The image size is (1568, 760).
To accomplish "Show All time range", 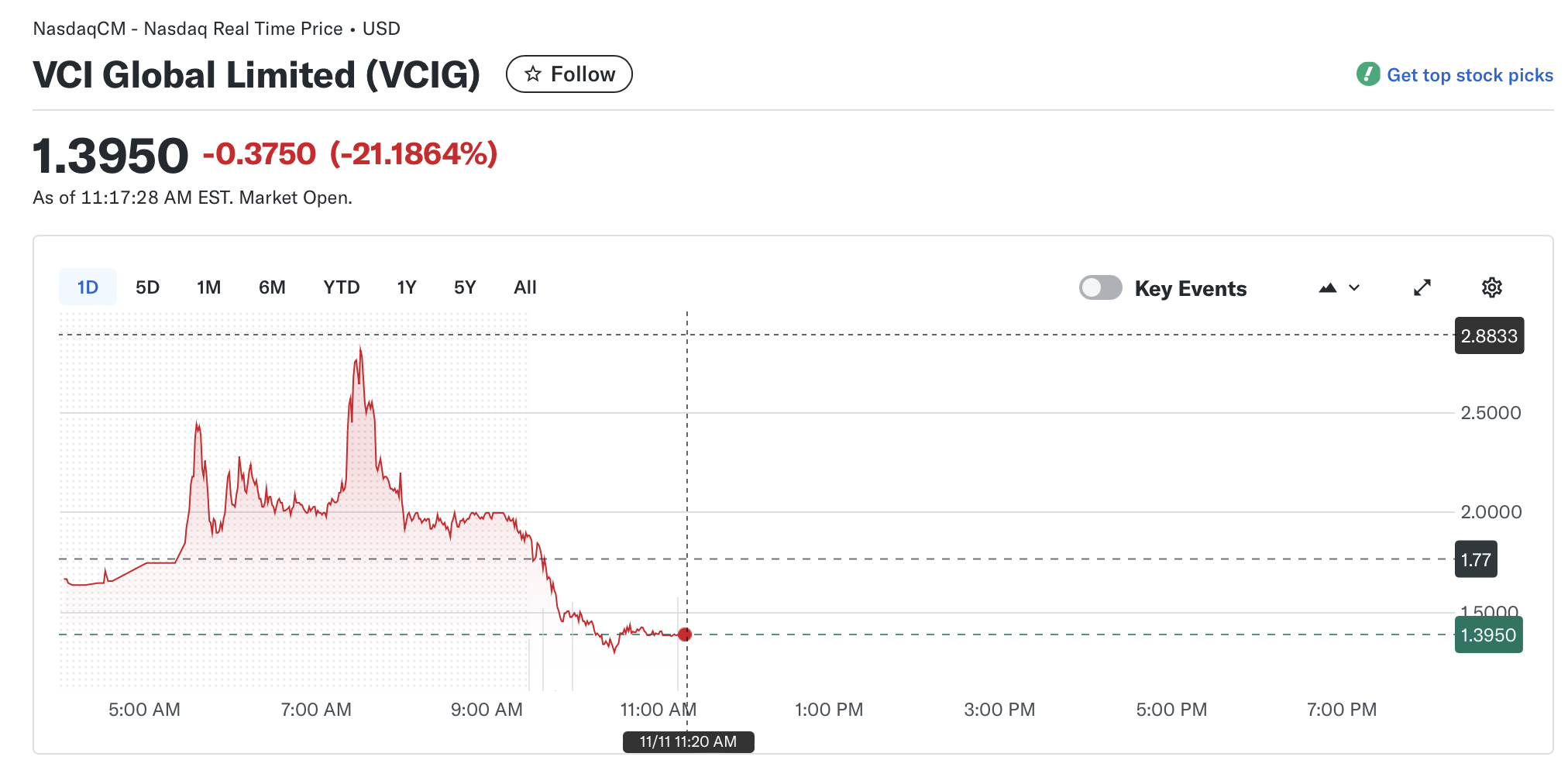I will click(x=525, y=287).
